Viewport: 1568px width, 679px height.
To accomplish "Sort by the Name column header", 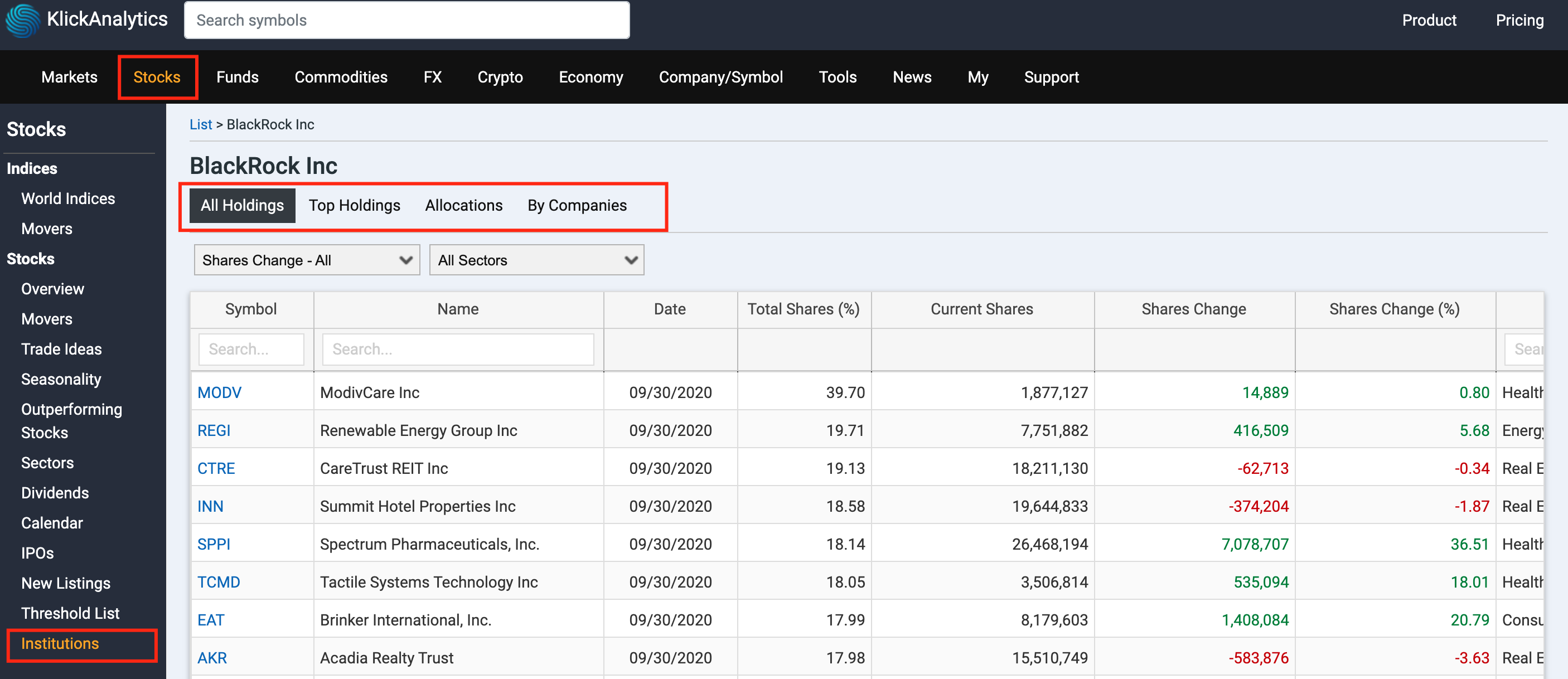I will click(x=458, y=309).
